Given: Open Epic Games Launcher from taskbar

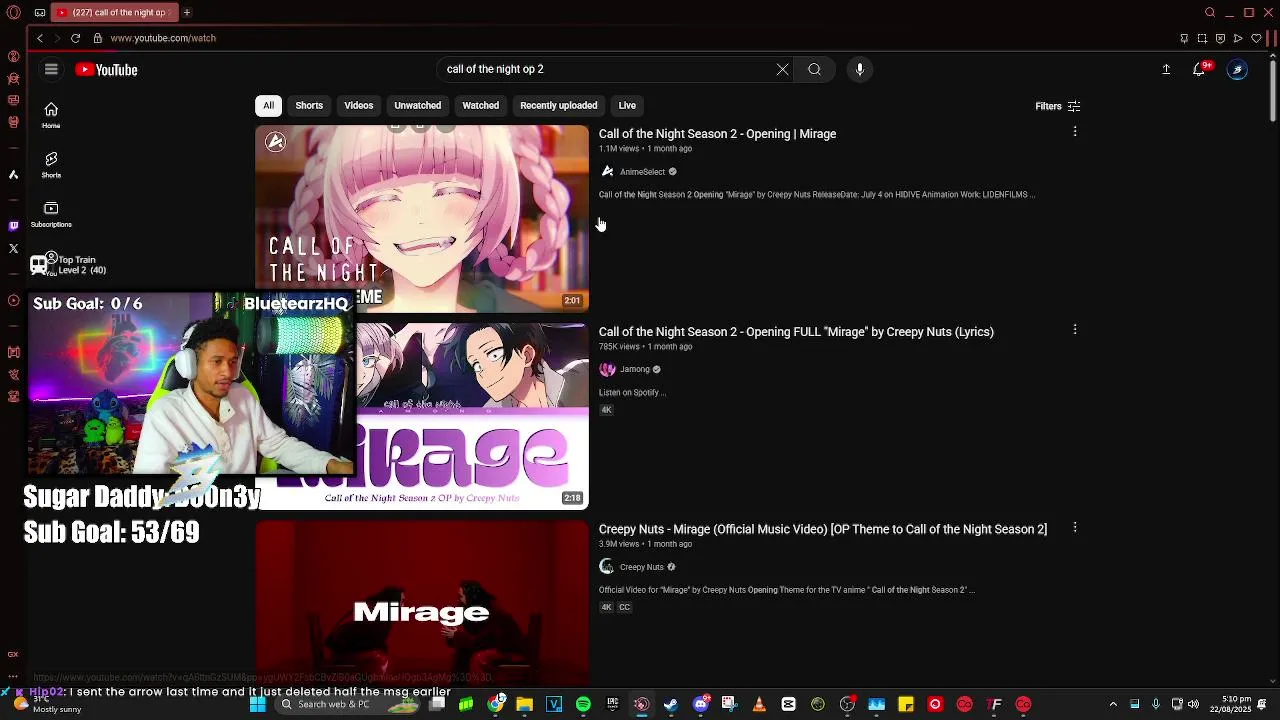Looking at the screenshot, I should pyautogui.click(x=612, y=704).
